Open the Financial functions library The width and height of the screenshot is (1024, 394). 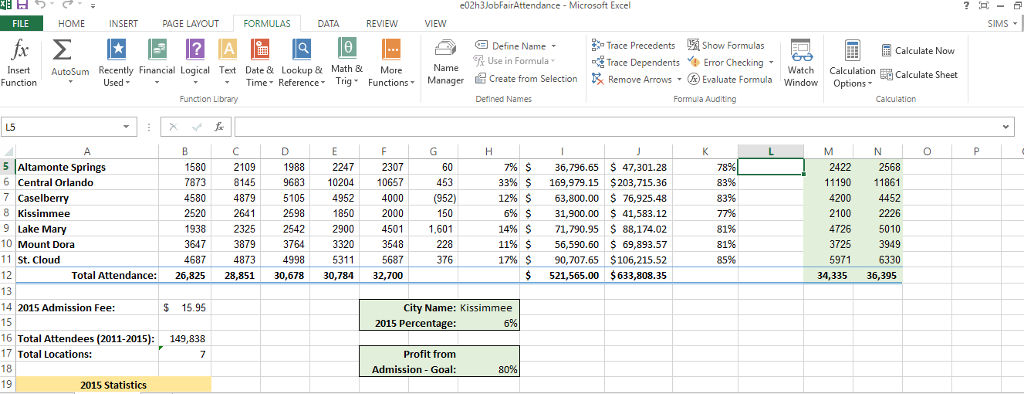click(x=157, y=63)
